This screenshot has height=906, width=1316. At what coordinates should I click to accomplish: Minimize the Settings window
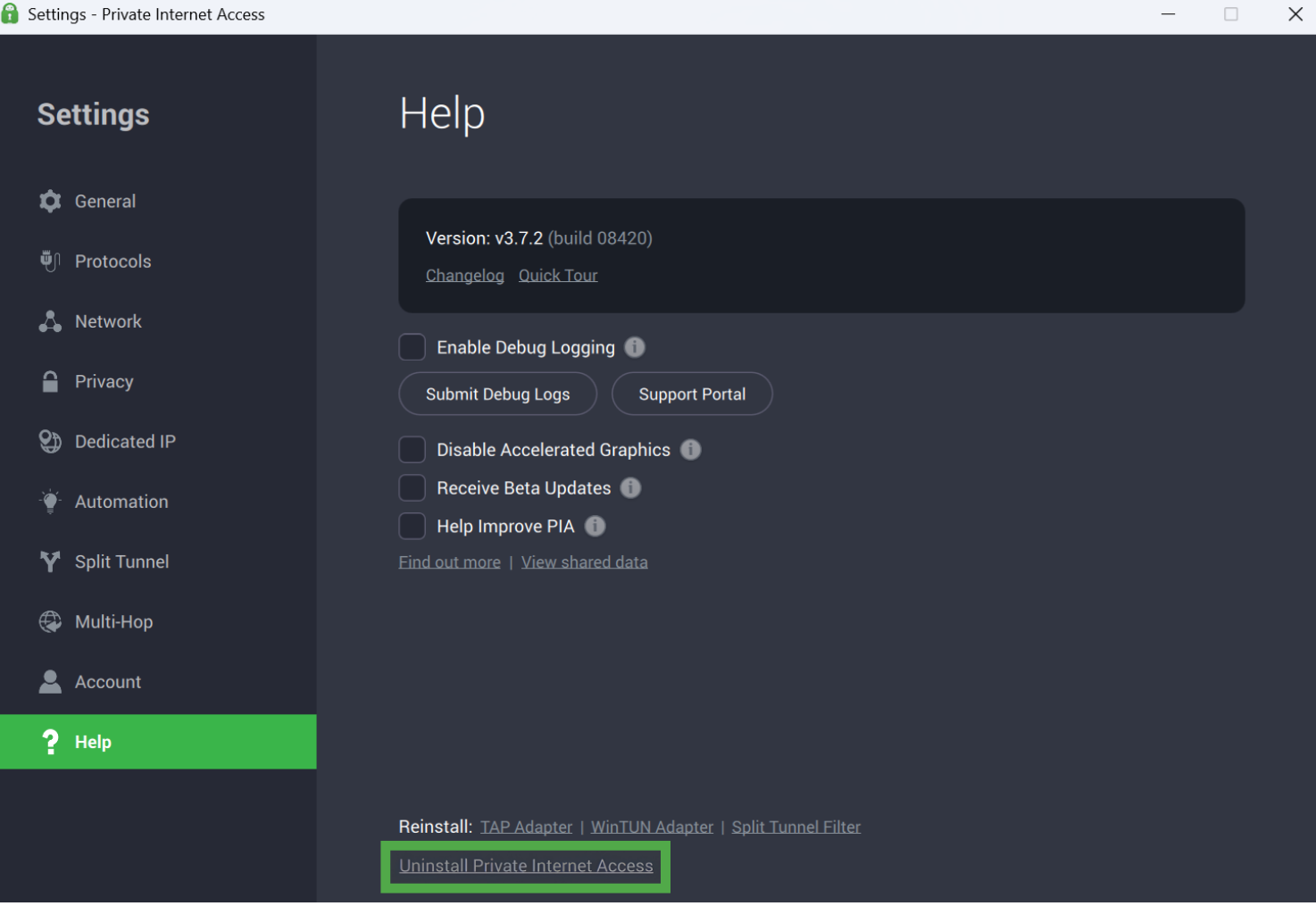pos(1168,14)
